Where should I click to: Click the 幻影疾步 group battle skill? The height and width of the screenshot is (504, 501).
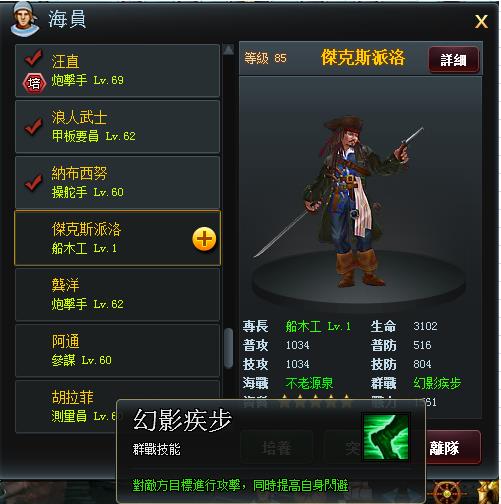[x=437, y=383]
